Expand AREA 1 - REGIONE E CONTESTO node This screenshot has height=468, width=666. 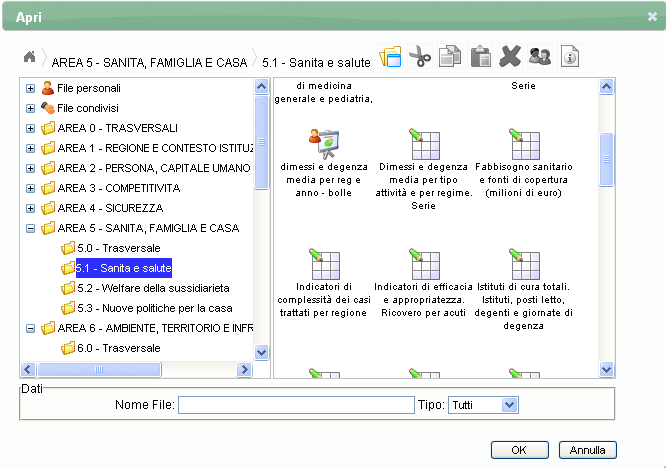tap(30, 148)
